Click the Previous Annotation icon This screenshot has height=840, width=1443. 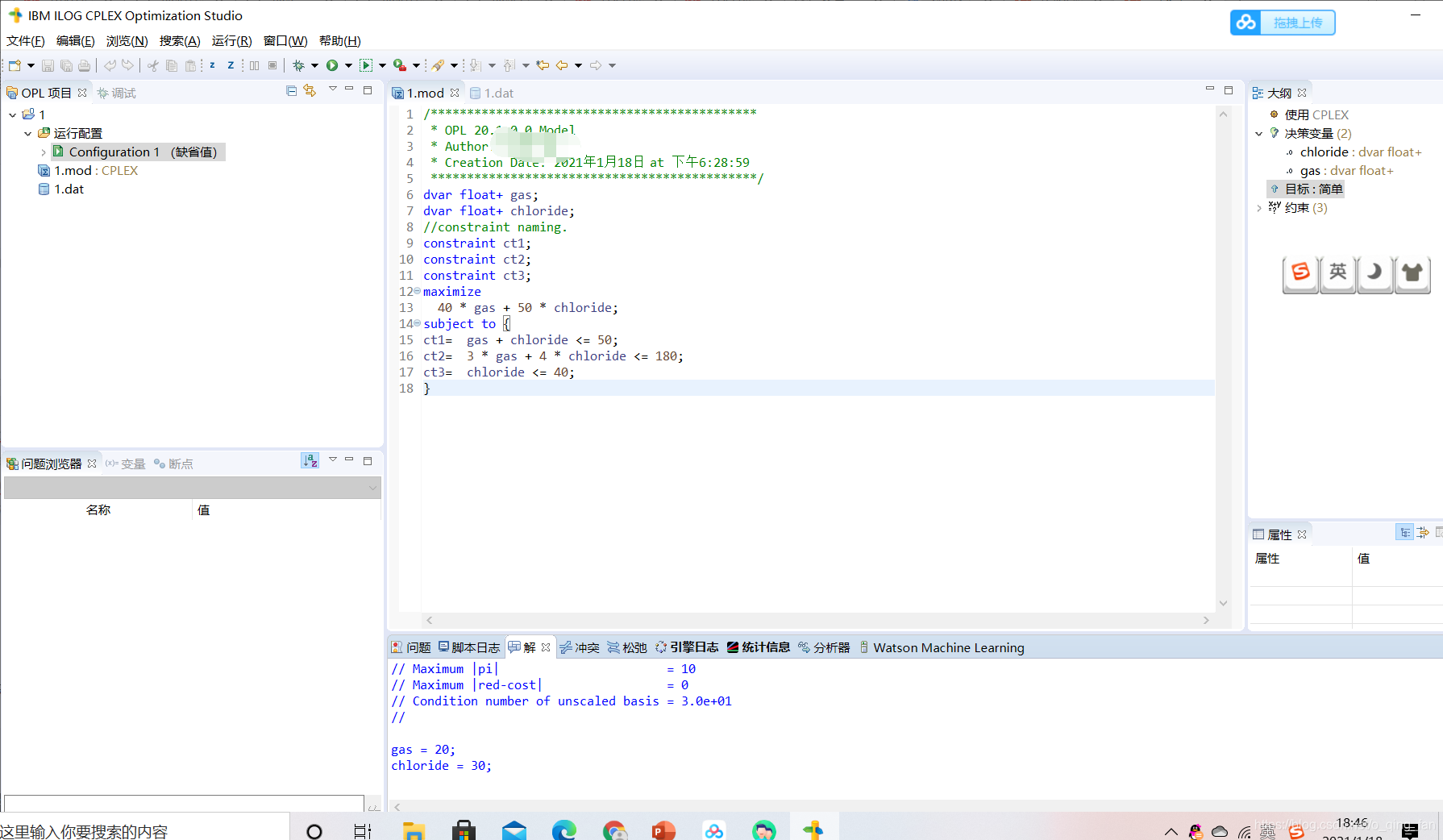[509, 65]
